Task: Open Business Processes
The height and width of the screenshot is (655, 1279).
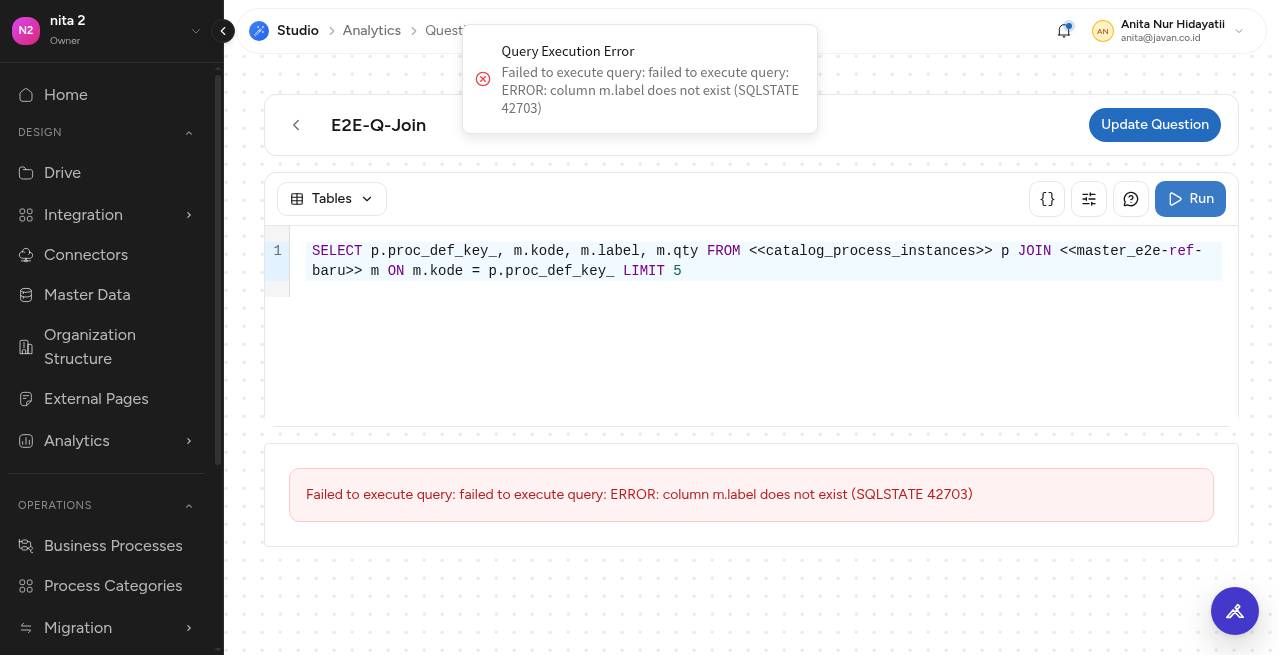Action: tap(112, 546)
